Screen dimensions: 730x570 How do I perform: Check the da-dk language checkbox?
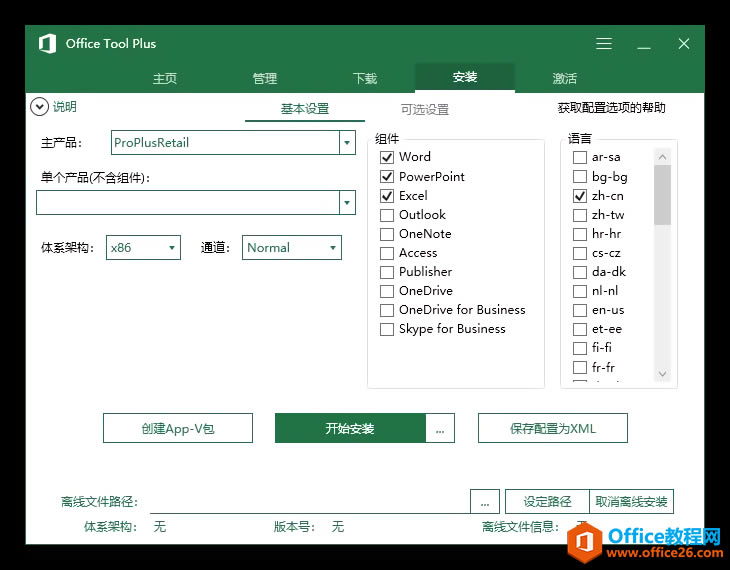coord(580,272)
